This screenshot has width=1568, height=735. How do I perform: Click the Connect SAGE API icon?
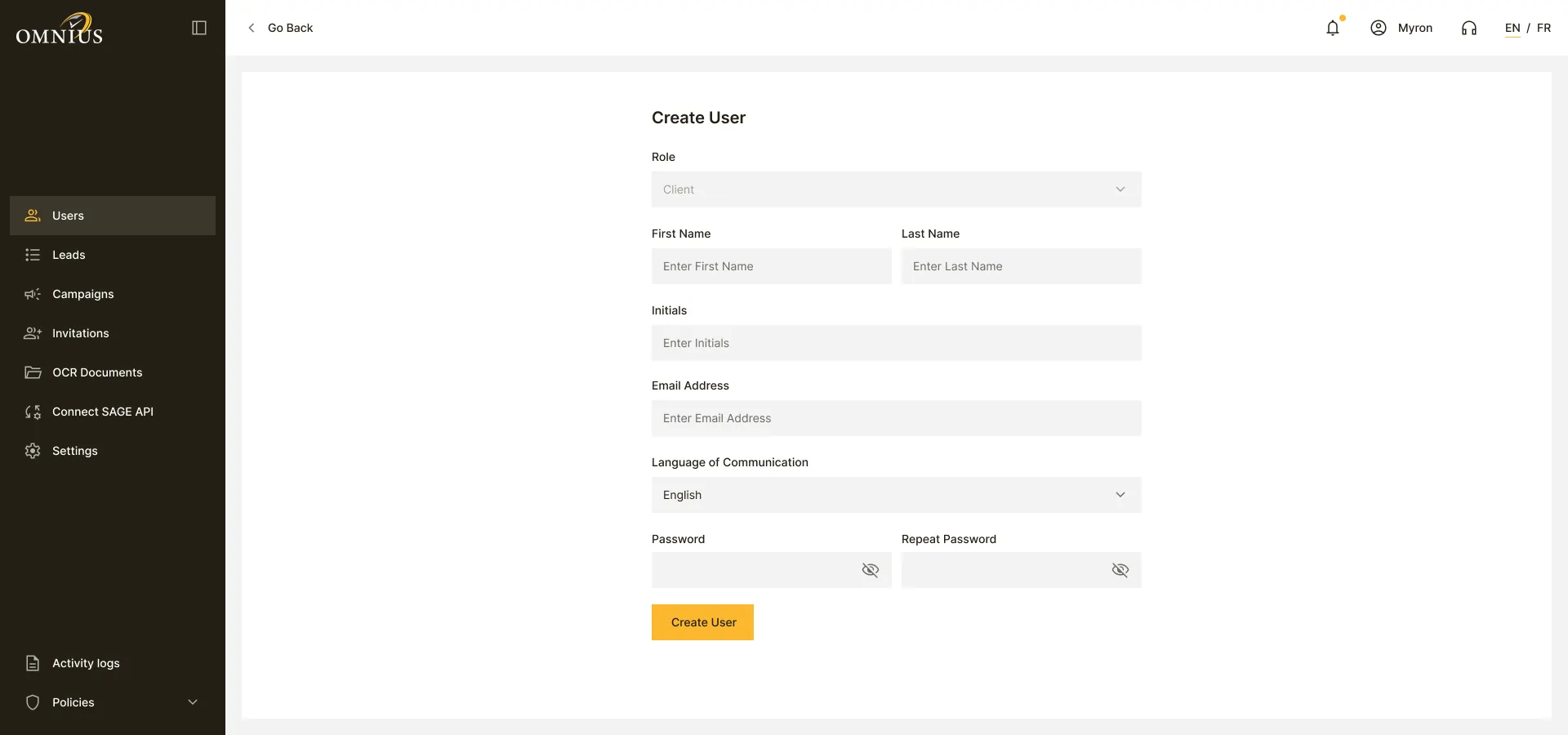click(33, 412)
